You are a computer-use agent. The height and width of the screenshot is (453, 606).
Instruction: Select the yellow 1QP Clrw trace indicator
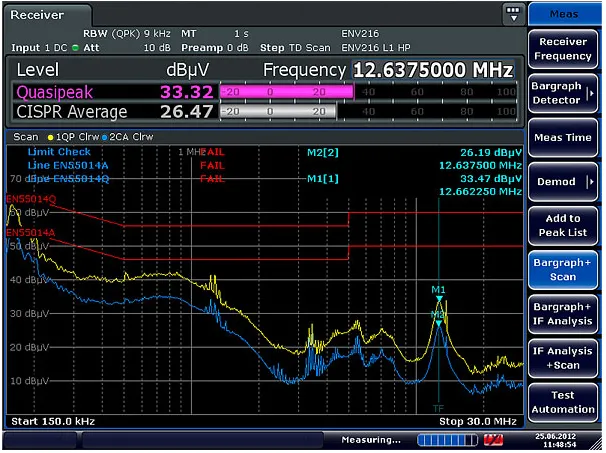(x=50, y=138)
